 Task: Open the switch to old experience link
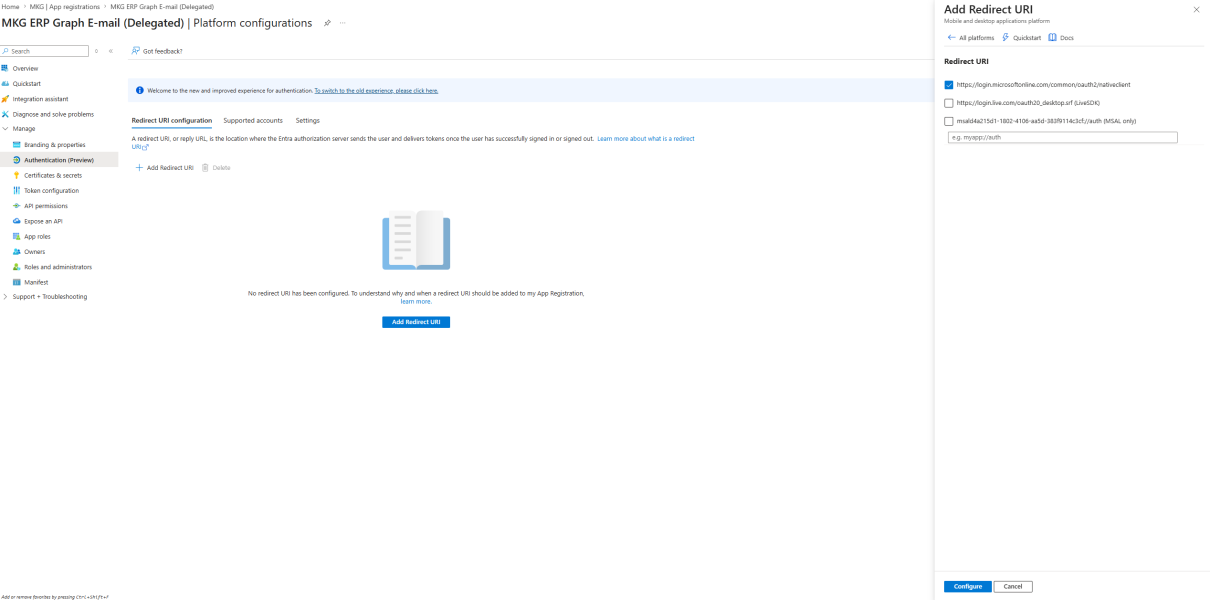[x=376, y=91]
